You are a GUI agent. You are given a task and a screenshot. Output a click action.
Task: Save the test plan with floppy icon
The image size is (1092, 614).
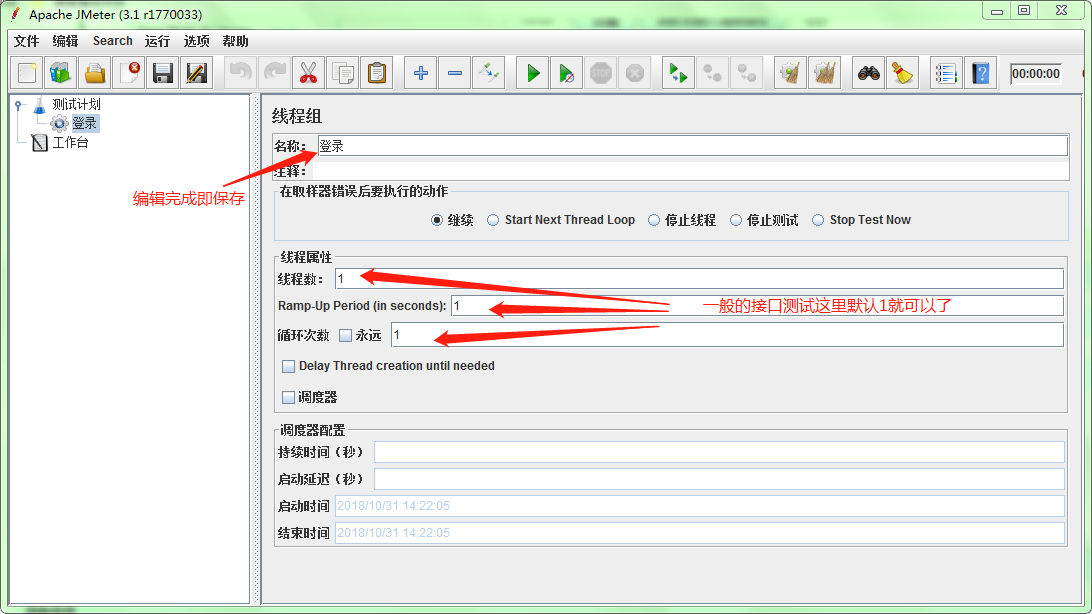(163, 73)
